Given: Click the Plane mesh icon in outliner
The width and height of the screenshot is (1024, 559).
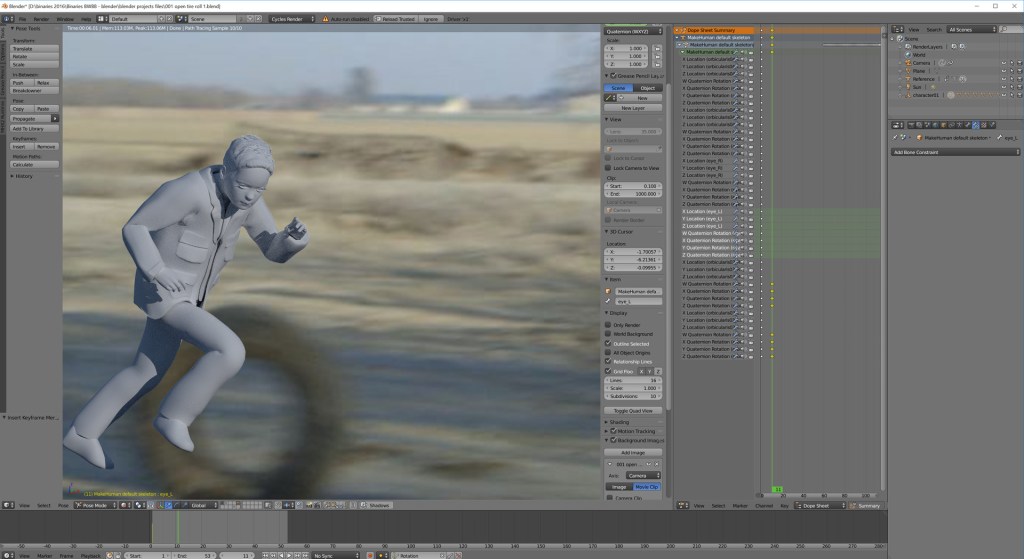Looking at the screenshot, I should click(x=909, y=70).
